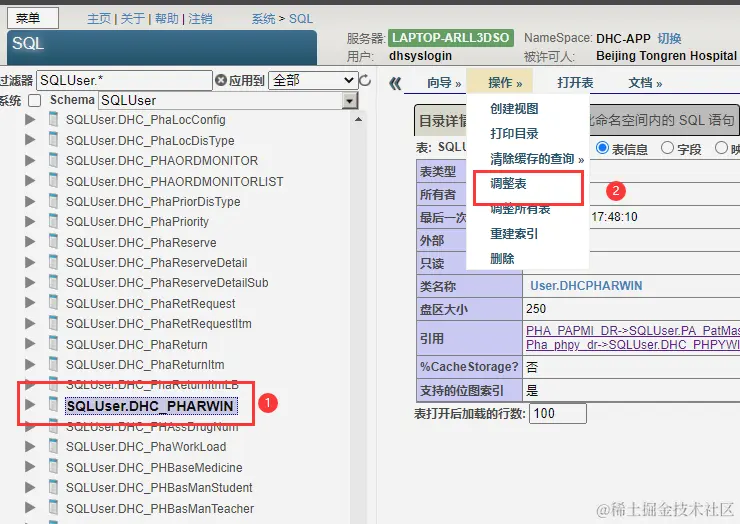
Task: Choose 打印目录 from the menu
Action: pyautogui.click(x=514, y=134)
